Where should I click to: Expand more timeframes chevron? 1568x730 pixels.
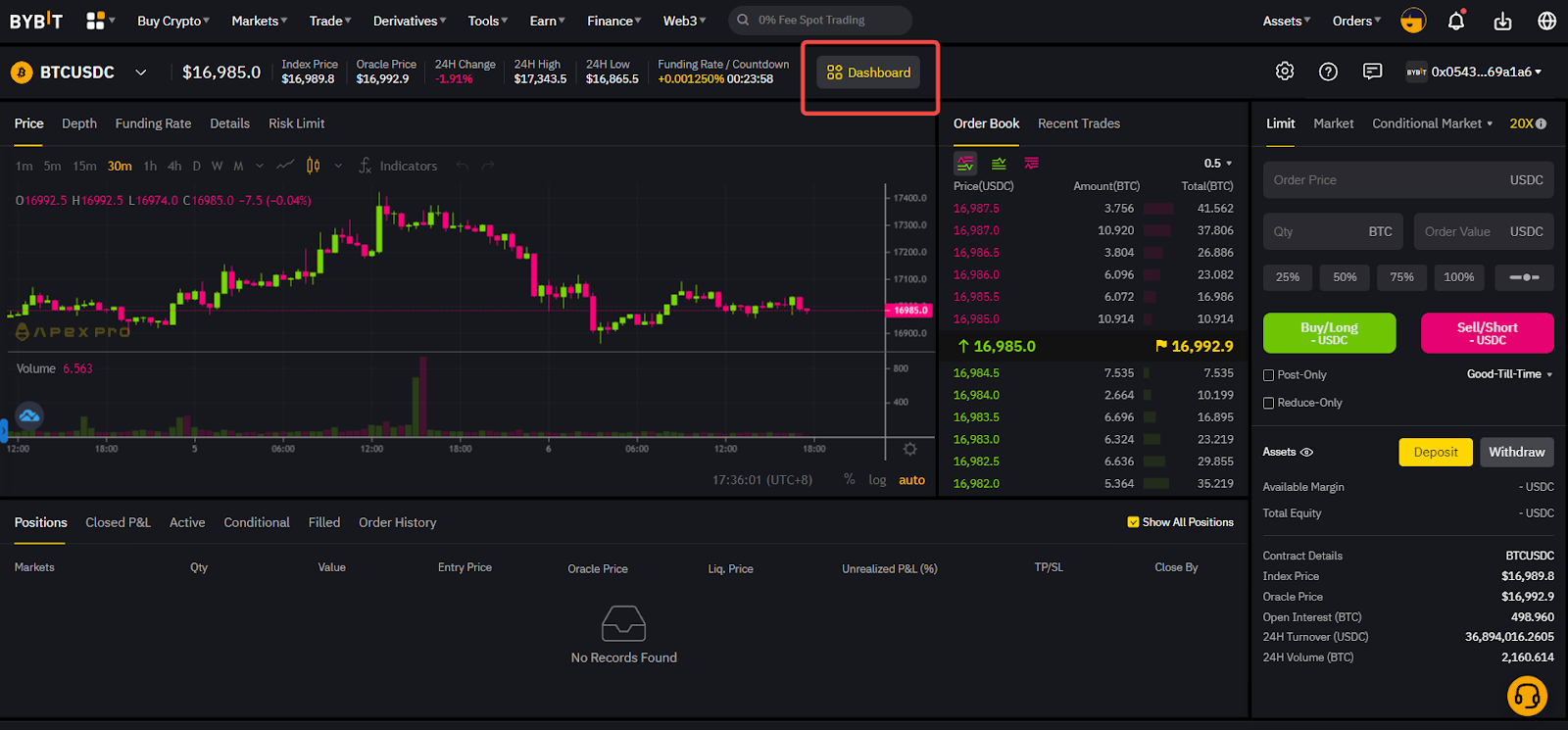click(260, 166)
